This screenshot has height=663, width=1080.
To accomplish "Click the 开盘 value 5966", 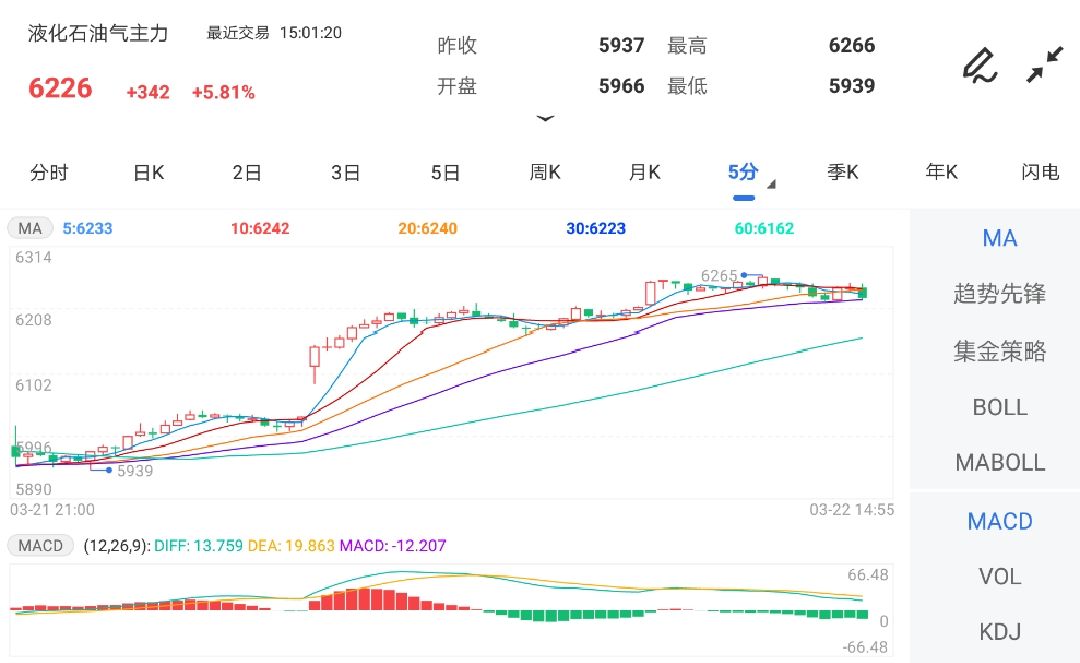I will [621, 86].
